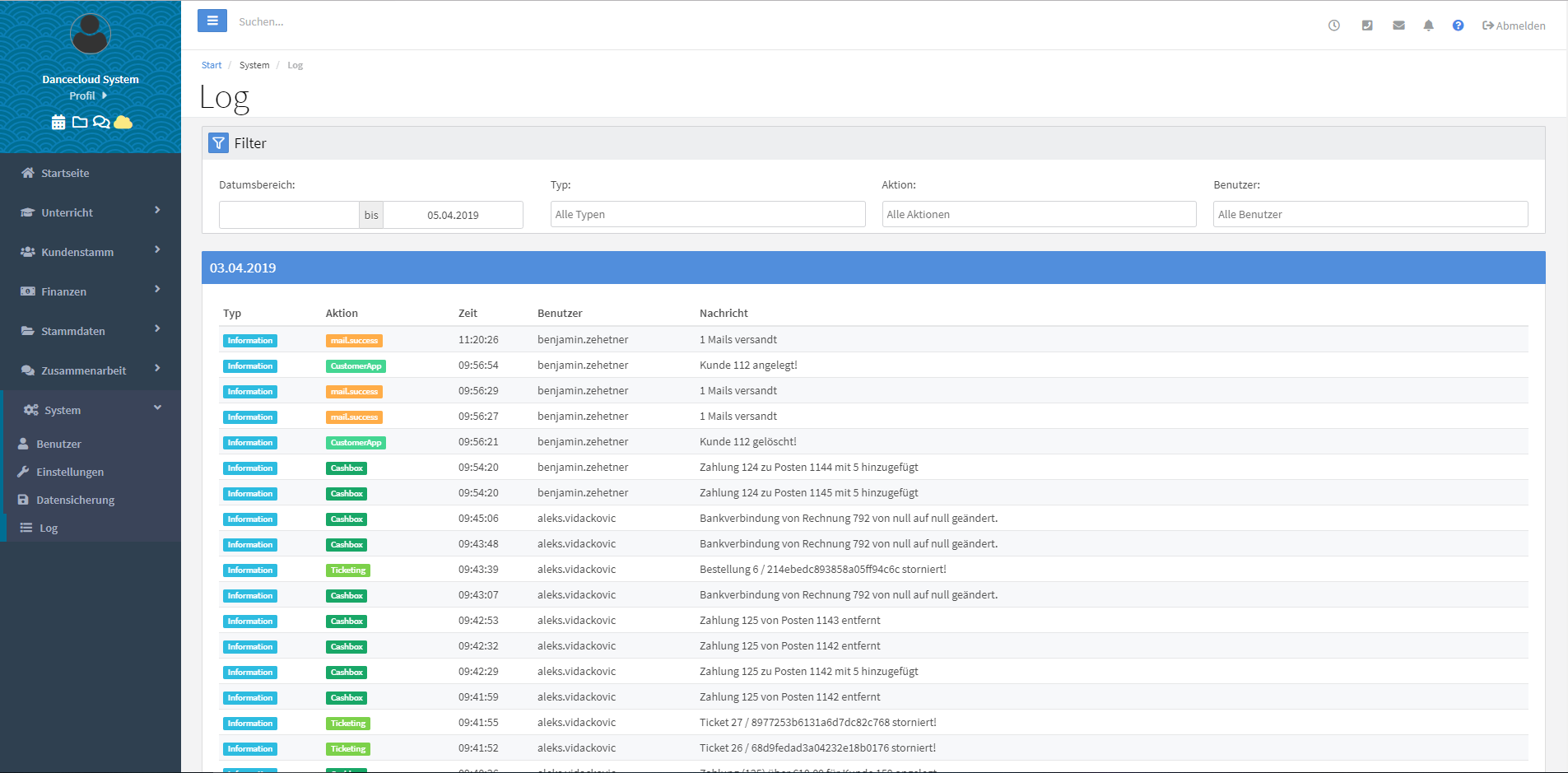The image size is (1568, 773).
Task: Click the System breadcrumb
Action: tap(254, 65)
